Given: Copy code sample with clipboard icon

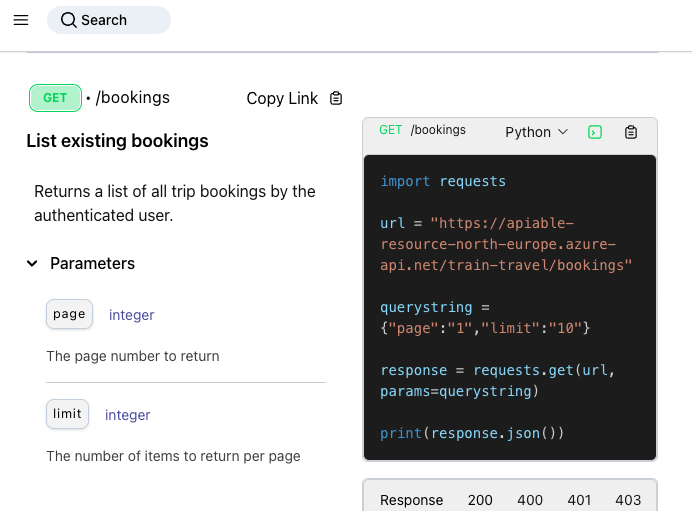Looking at the screenshot, I should point(631,132).
